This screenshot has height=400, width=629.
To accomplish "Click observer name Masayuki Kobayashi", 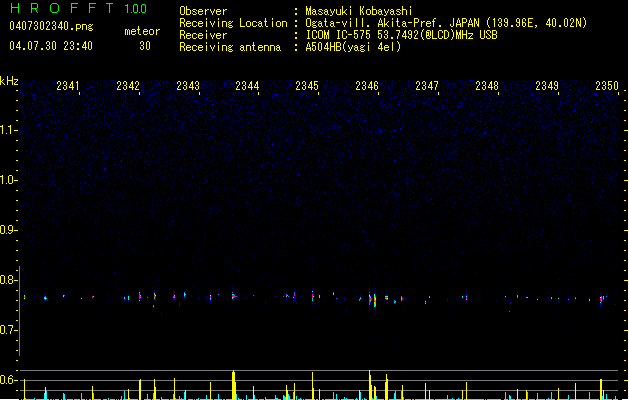I will coord(359,11).
